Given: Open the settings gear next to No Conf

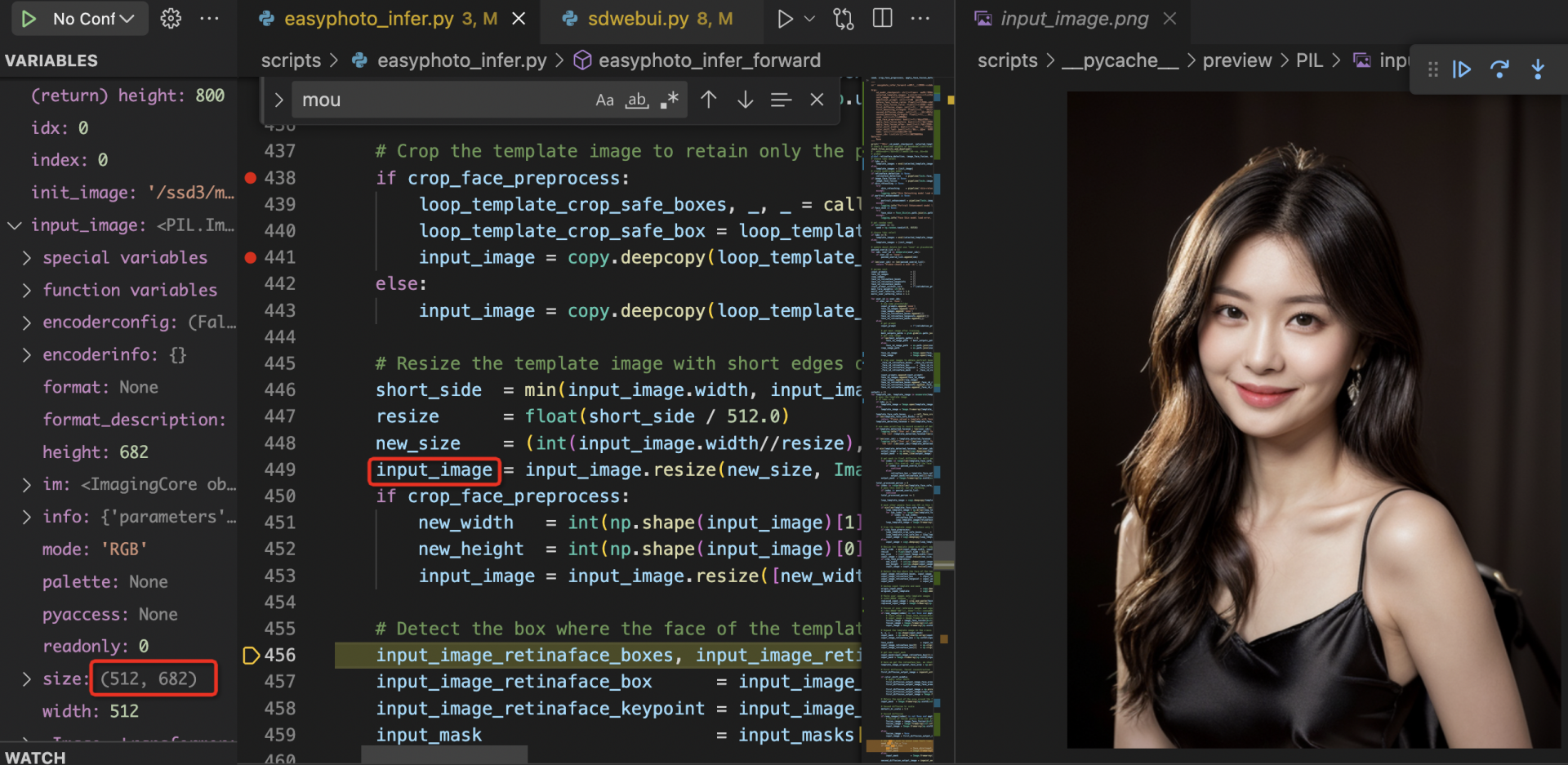Looking at the screenshot, I should click(x=171, y=18).
